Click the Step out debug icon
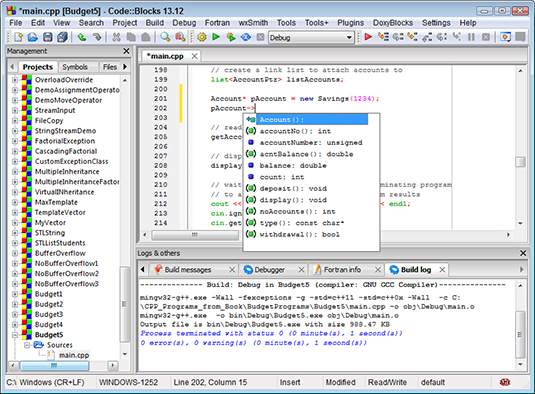The width and height of the screenshot is (535, 394). coord(427,37)
